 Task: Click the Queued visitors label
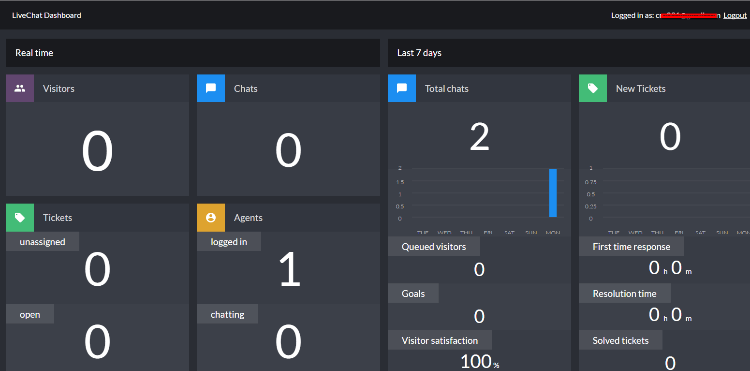434,246
